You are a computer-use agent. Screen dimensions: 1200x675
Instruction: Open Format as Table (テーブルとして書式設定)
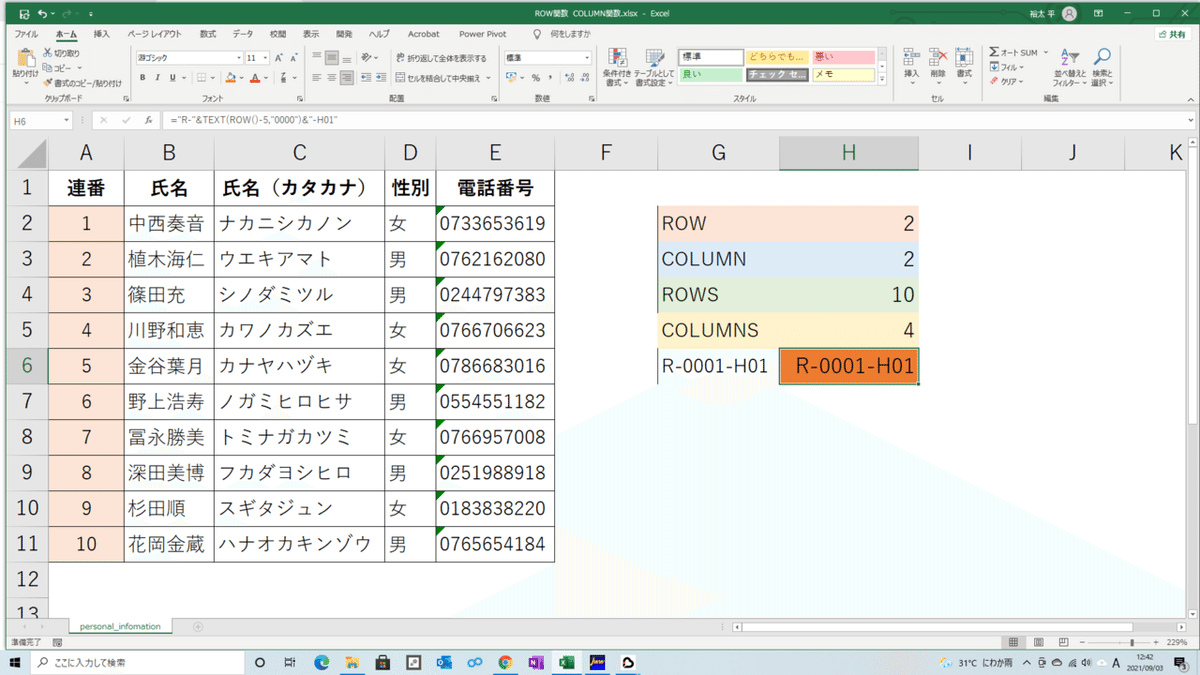(x=654, y=67)
